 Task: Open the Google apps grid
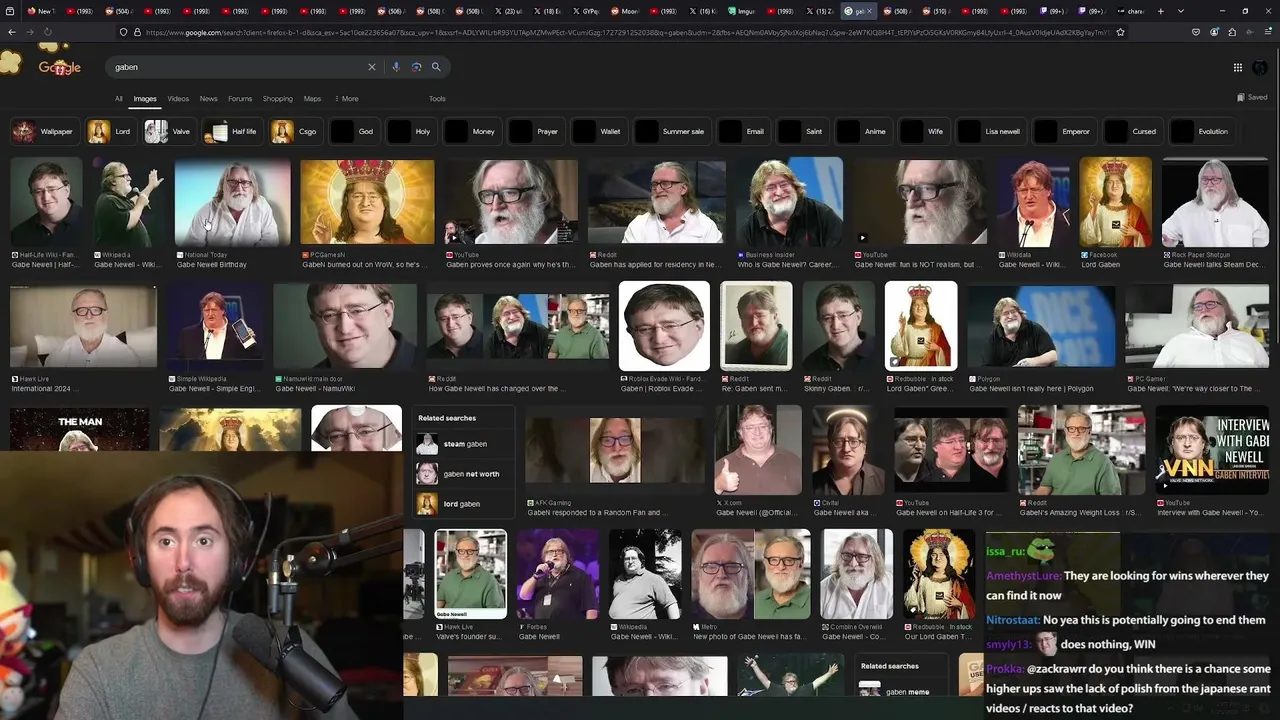pos(1238,67)
